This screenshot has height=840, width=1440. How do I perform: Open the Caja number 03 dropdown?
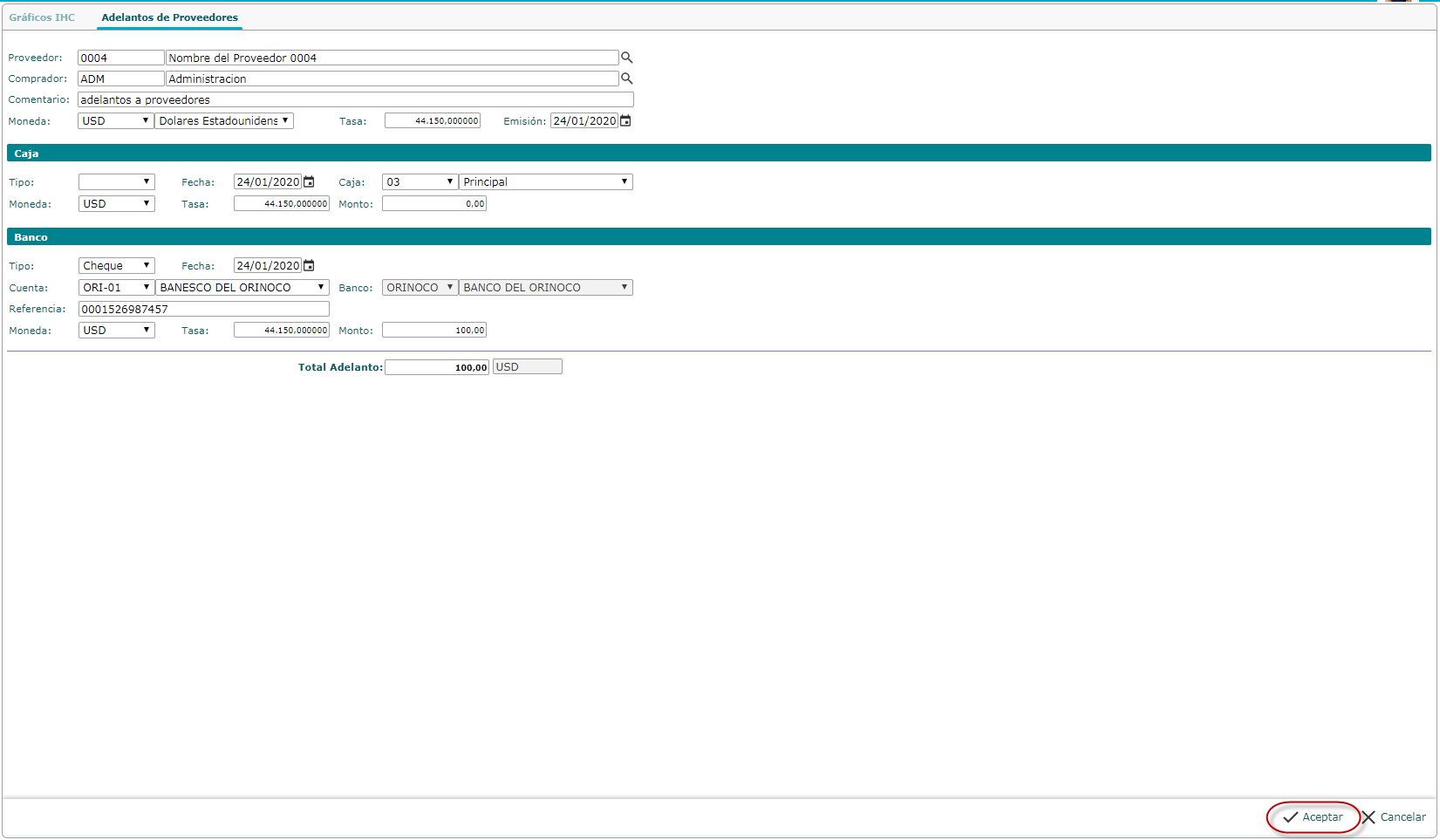tap(420, 182)
